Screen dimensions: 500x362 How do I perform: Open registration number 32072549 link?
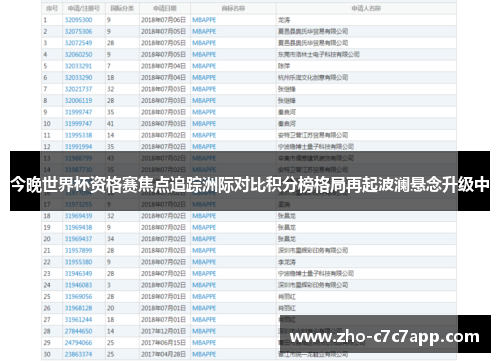[78, 43]
